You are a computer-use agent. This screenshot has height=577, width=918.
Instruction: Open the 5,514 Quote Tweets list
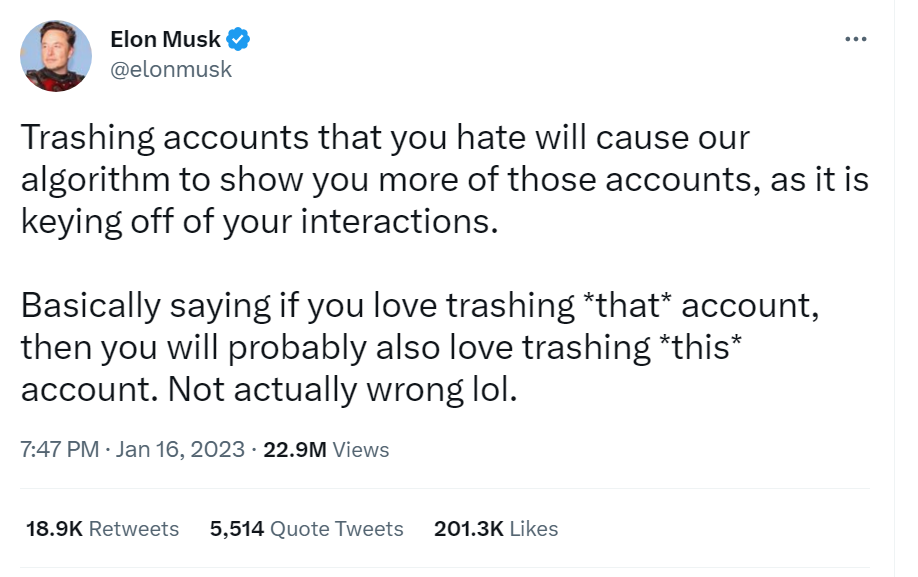click(x=307, y=528)
